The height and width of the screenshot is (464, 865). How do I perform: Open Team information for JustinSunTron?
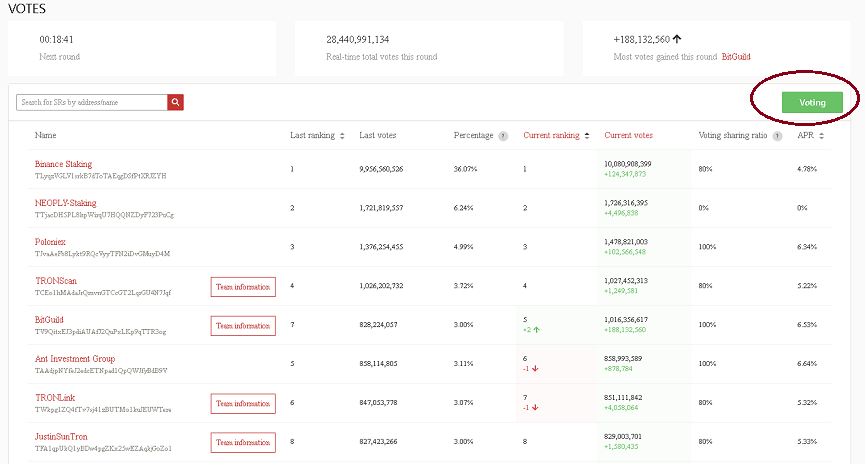point(243,442)
